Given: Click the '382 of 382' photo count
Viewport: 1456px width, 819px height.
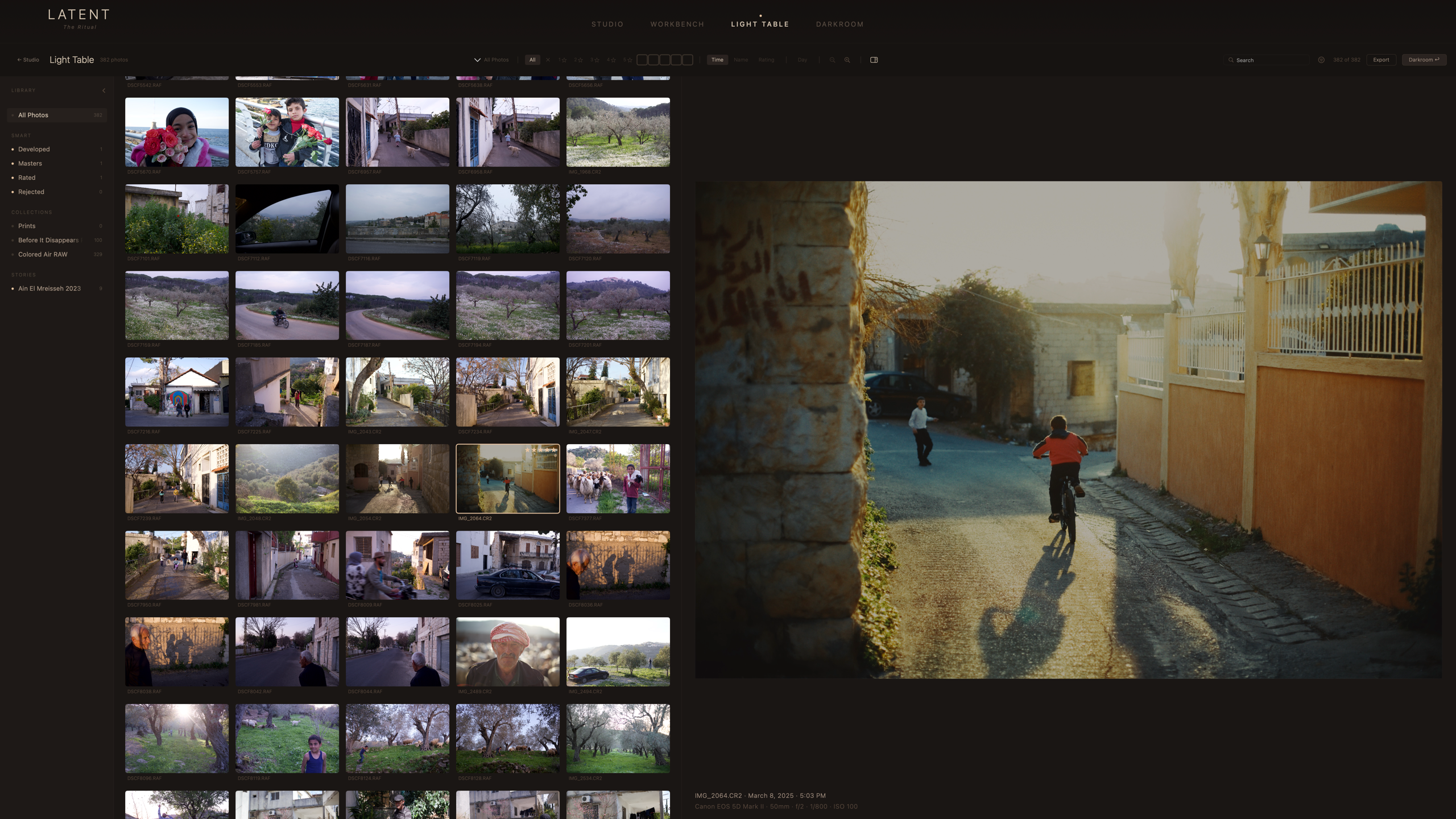Looking at the screenshot, I should pyautogui.click(x=1347, y=60).
